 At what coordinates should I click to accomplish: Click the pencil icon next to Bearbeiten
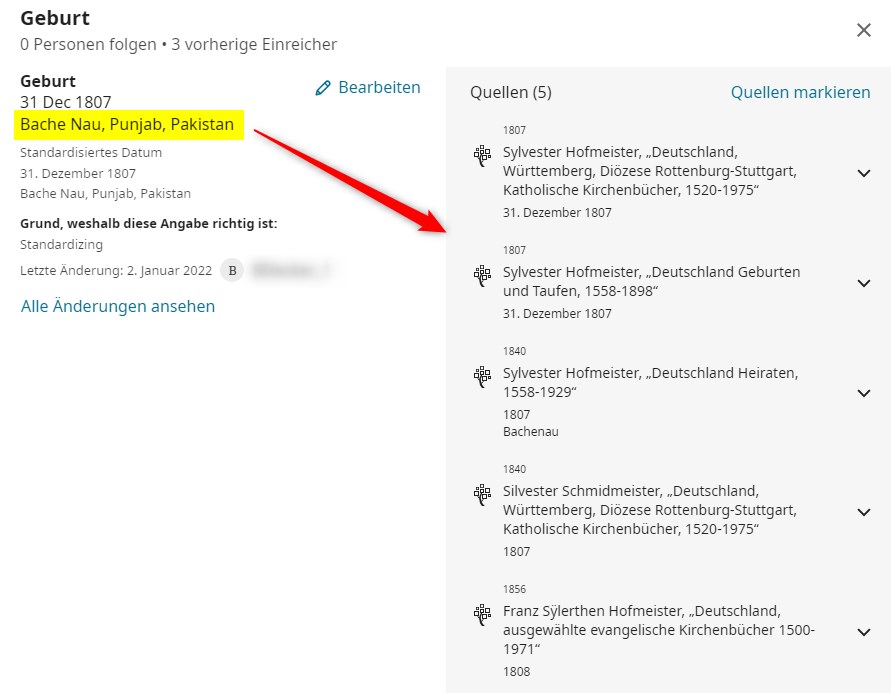(x=322, y=88)
